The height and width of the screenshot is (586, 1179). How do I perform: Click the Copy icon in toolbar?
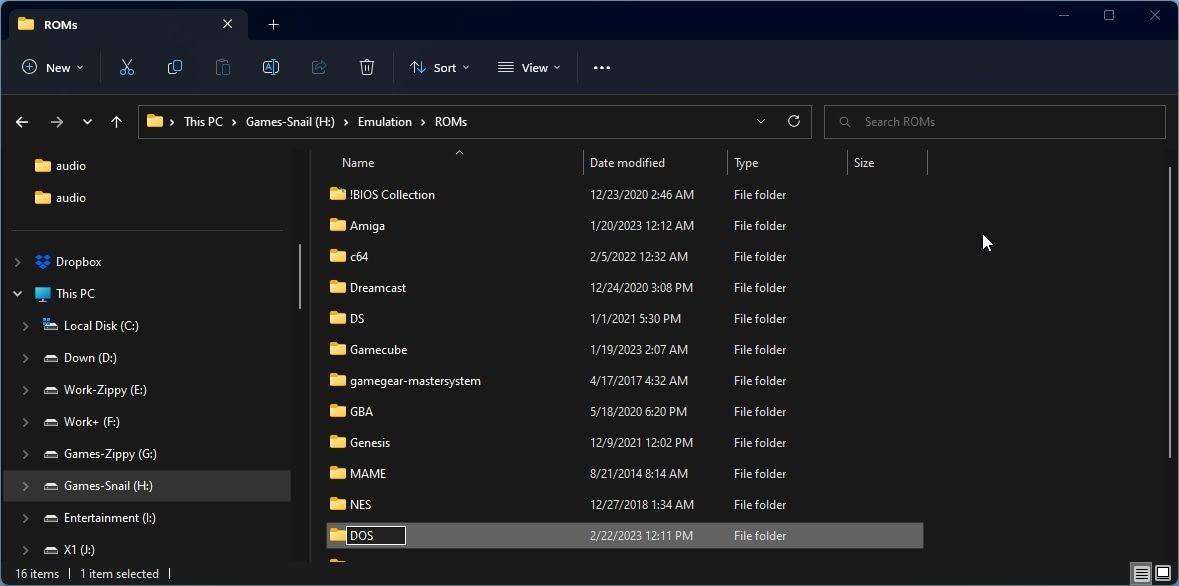pyautogui.click(x=175, y=67)
